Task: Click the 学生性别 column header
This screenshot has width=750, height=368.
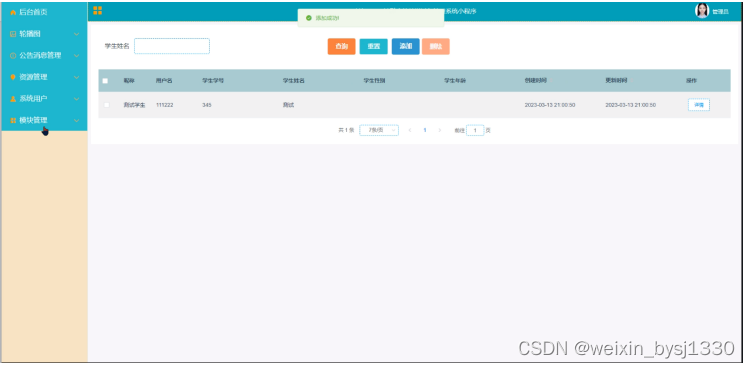Action: 374,81
